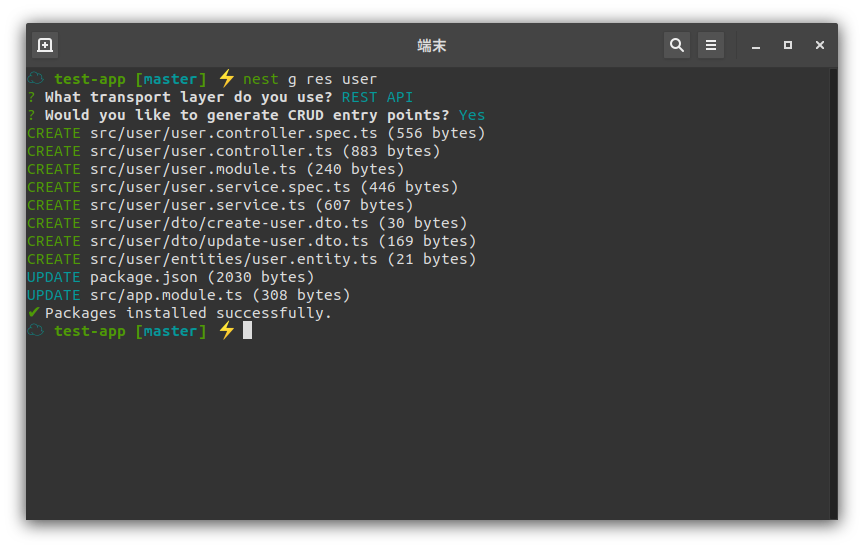Click the src/user/user.controller.ts file path
Image resolution: width=864 pixels, height=549 pixels.
click(x=211, y=151)
